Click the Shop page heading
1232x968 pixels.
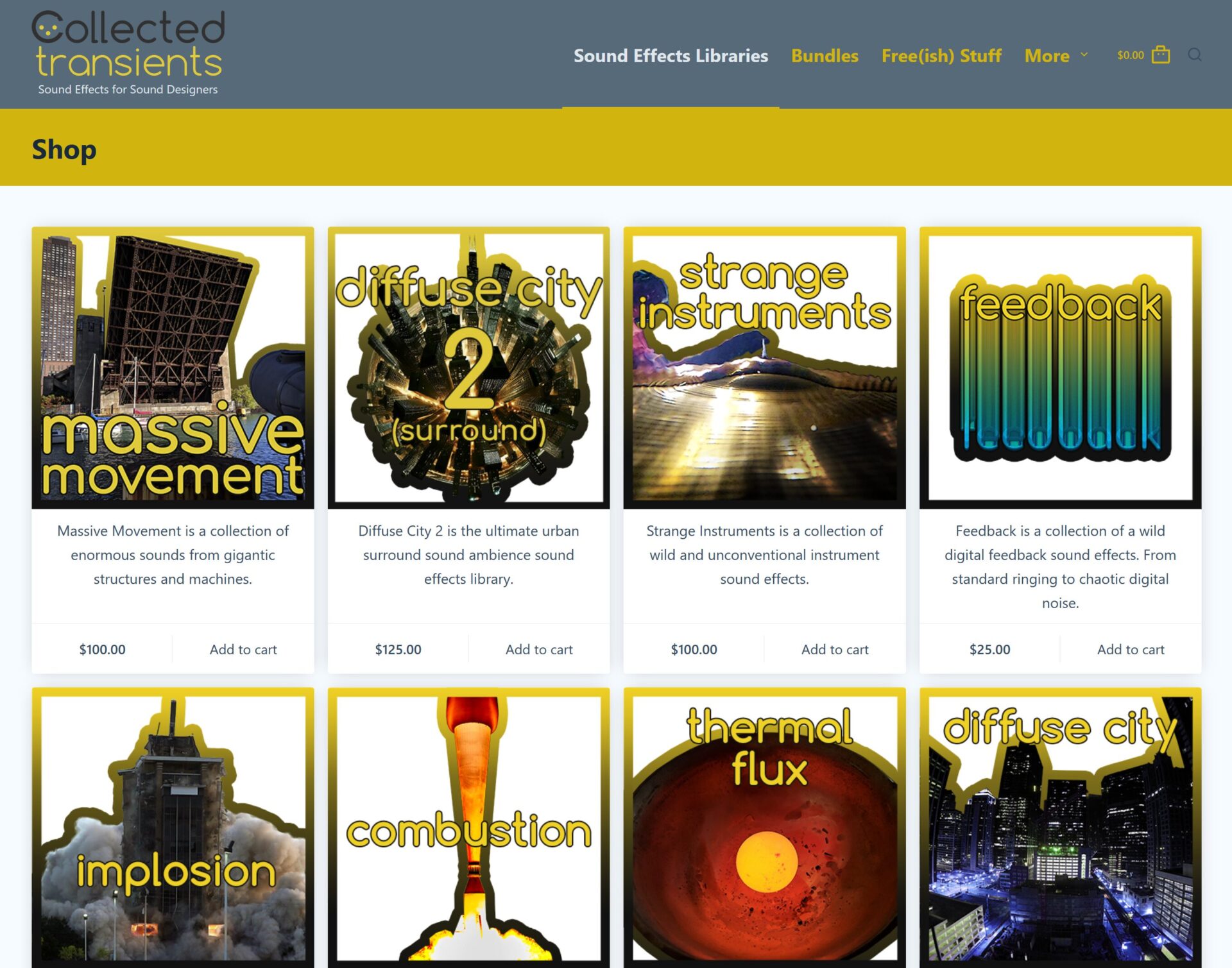coord(64,149)
